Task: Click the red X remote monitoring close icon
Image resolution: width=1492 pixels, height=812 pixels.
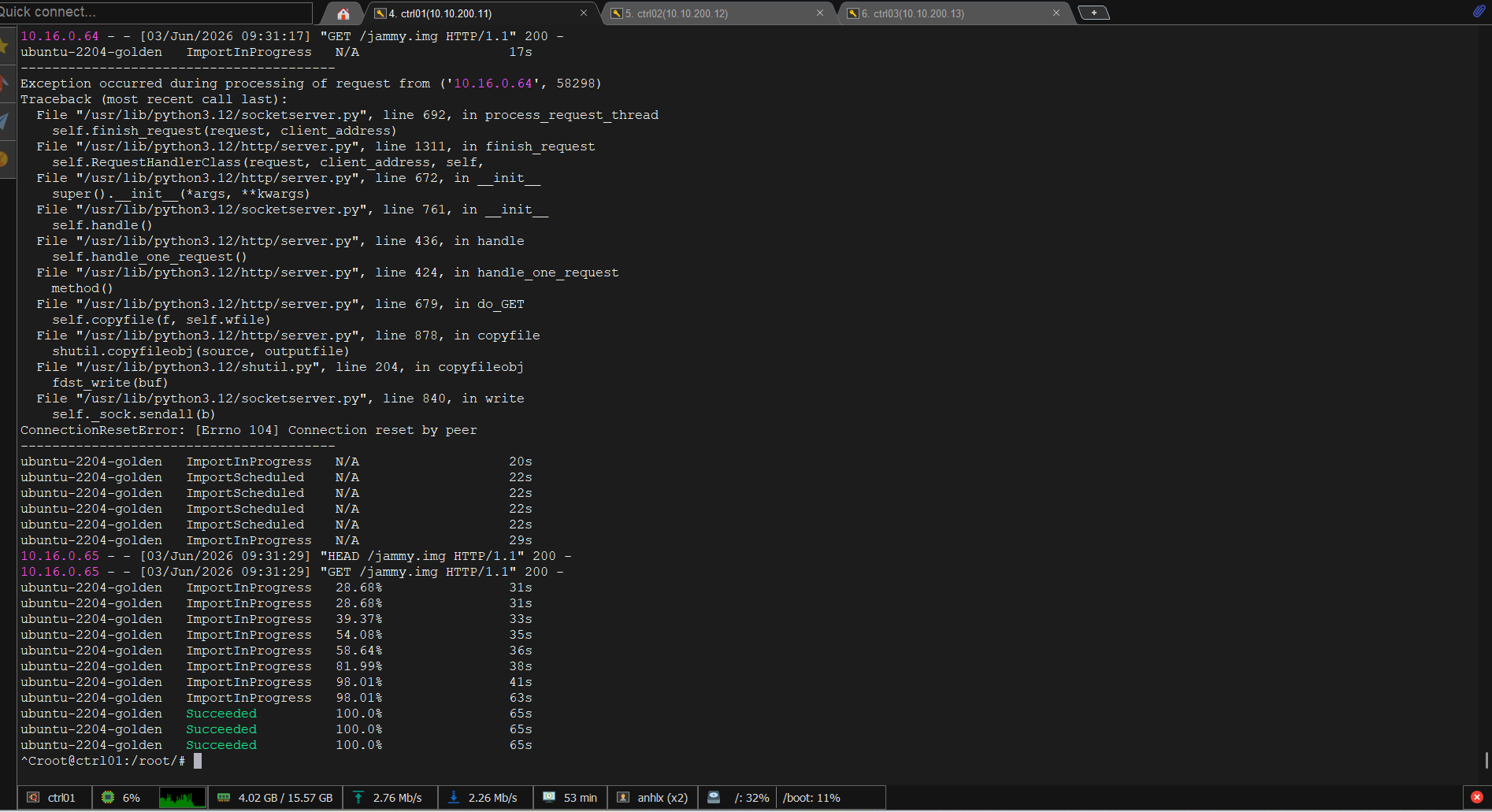Action: pos(1477,797)
